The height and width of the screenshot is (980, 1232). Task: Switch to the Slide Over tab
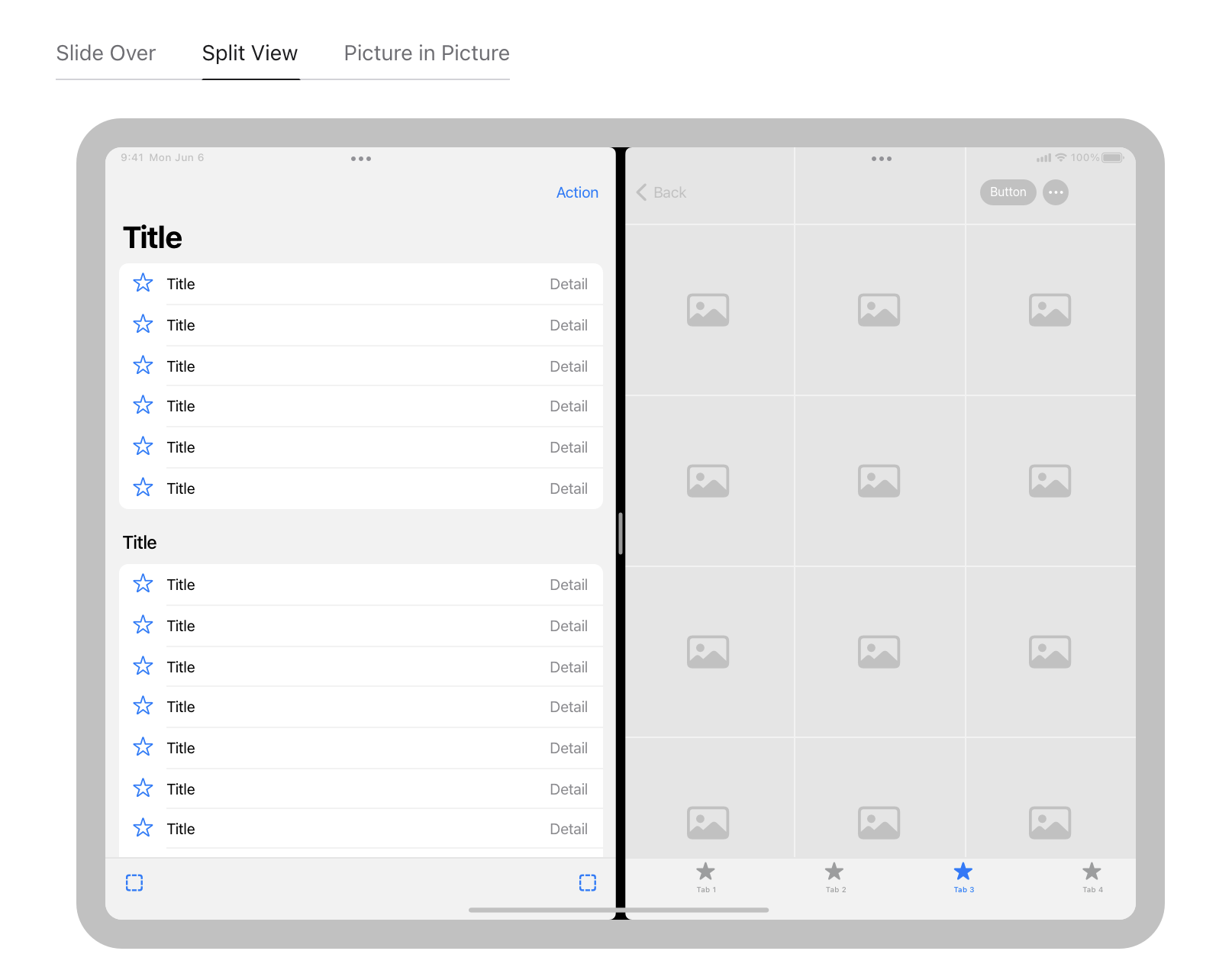(x=105, y=53)
